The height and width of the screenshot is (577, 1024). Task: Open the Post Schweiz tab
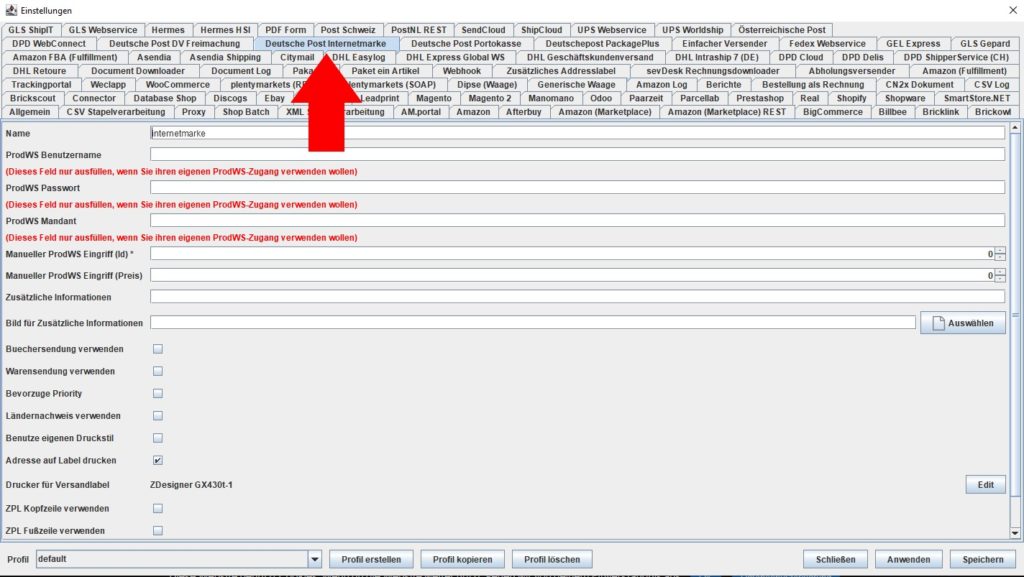tap(348, 30)
